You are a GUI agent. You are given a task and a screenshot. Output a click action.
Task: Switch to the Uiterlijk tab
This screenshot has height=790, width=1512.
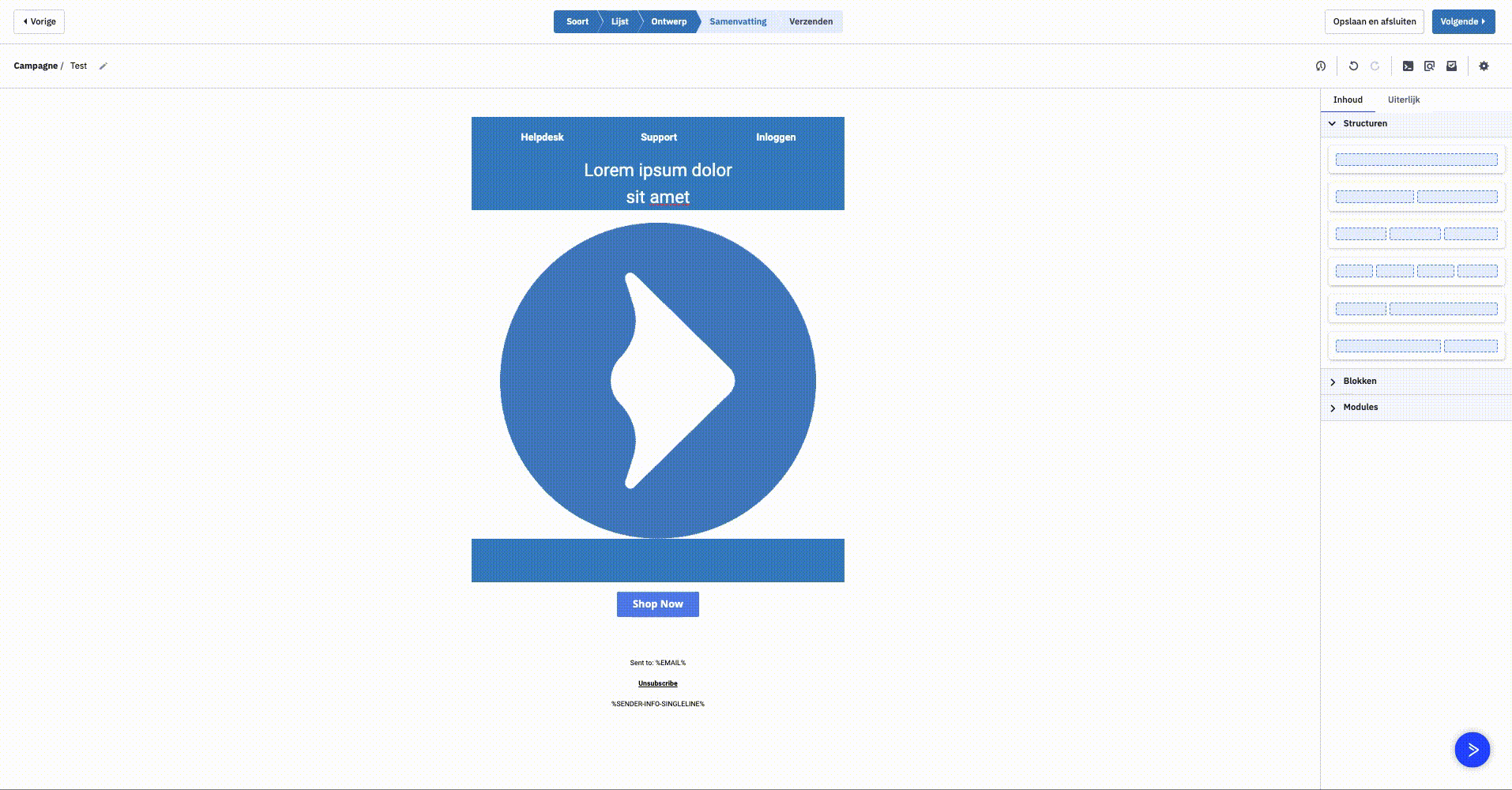(x=1404, y=100)
